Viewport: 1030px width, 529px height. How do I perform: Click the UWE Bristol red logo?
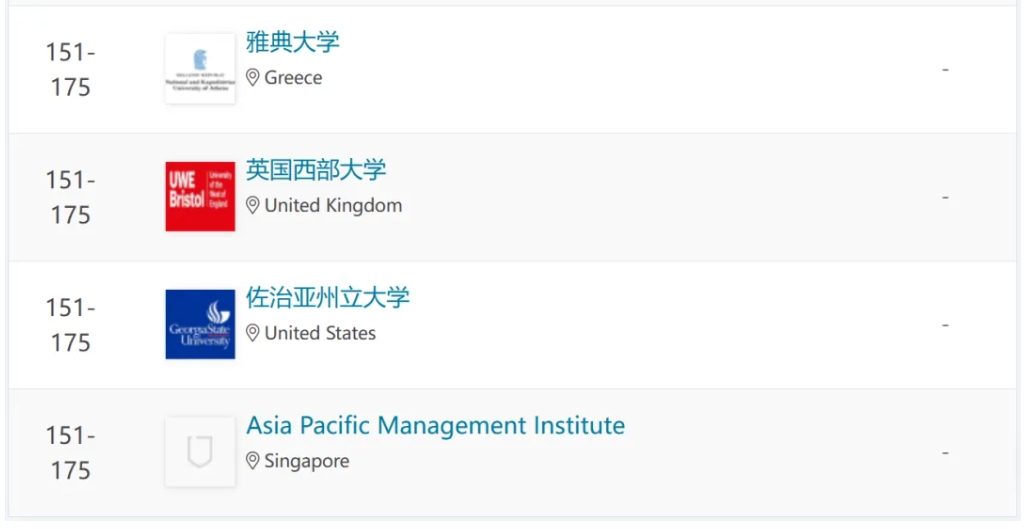(x=200, y=197)
